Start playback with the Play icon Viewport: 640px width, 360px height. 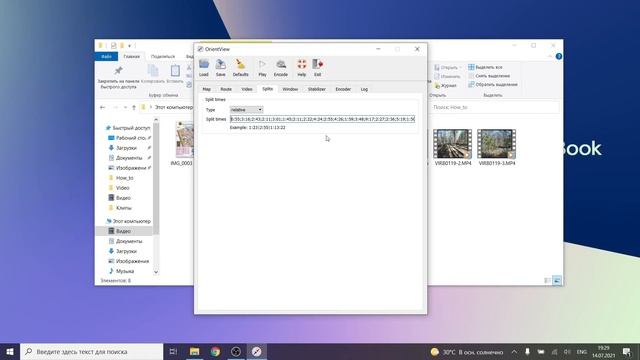(262, 67)
